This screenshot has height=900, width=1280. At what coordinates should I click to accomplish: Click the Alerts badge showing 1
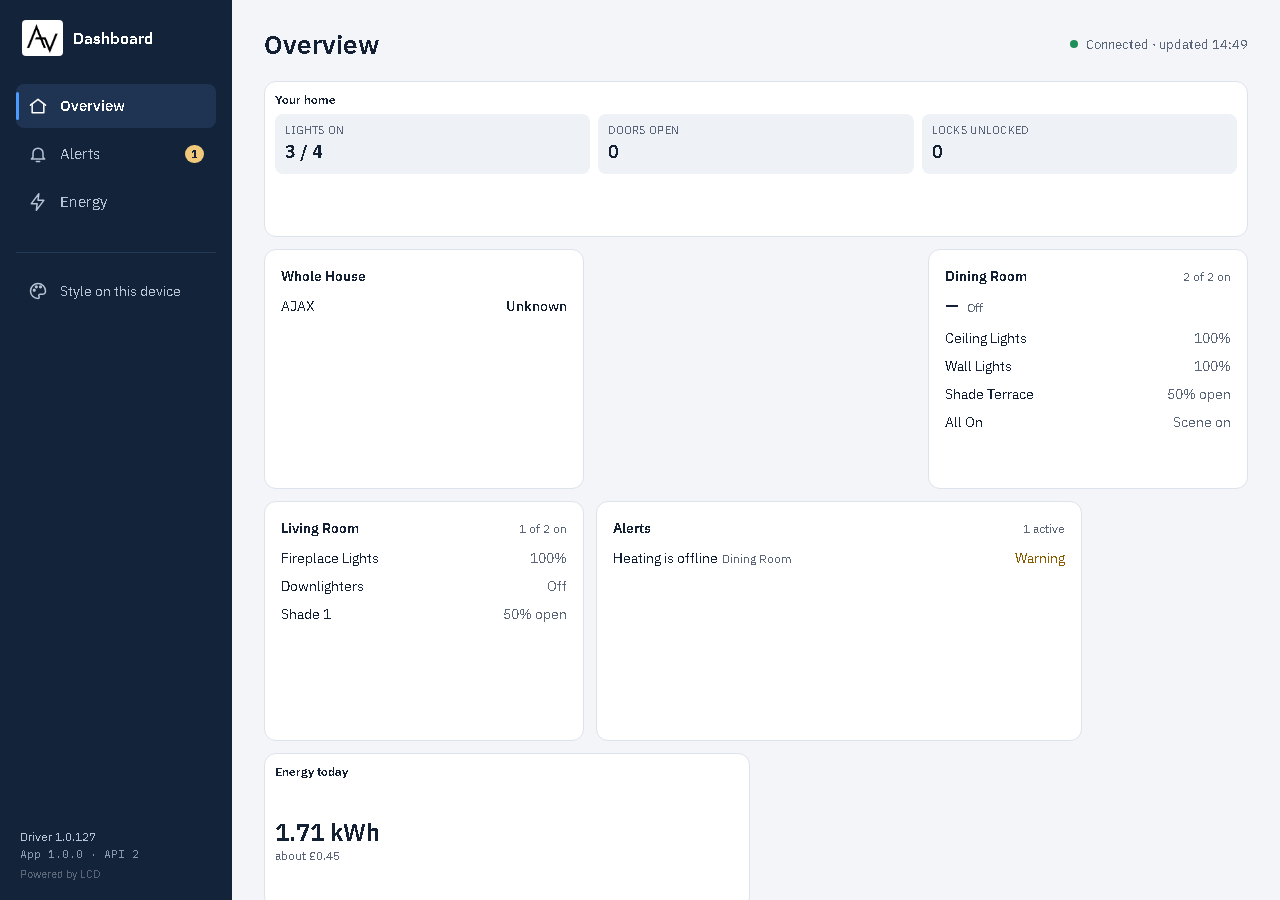tap(194, 154)
